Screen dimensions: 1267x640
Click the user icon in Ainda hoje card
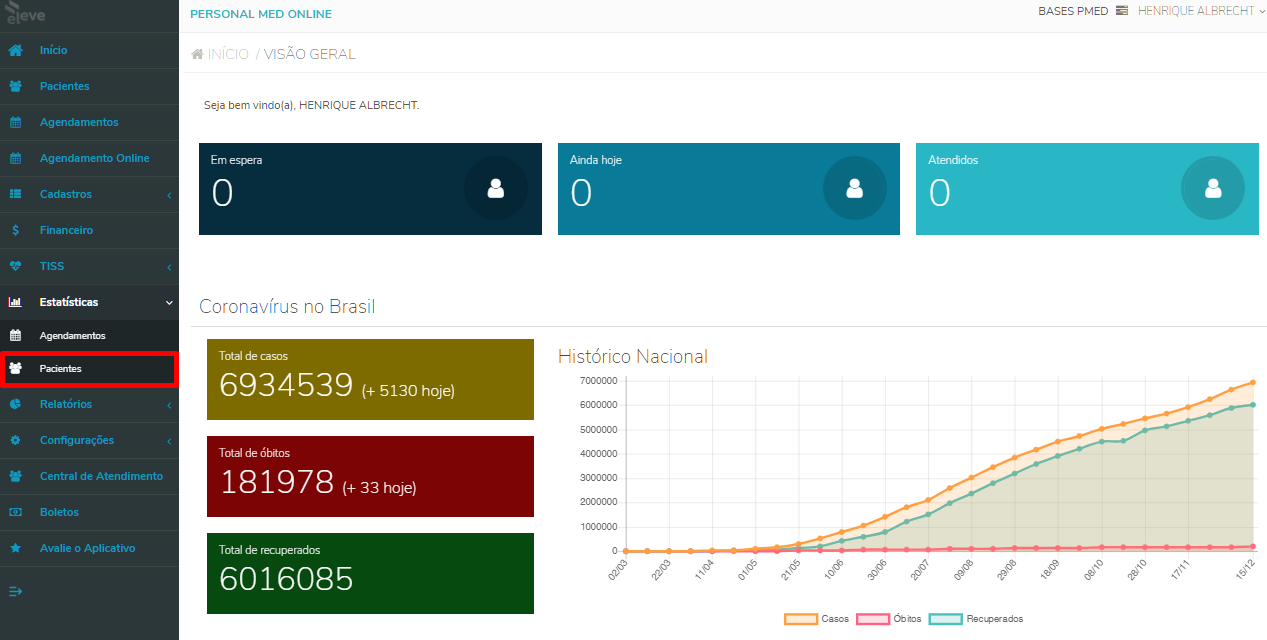coord(854,188)
